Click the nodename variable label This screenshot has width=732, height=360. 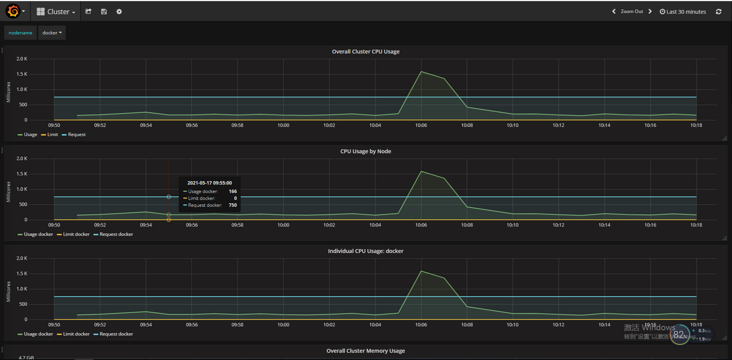20,33
